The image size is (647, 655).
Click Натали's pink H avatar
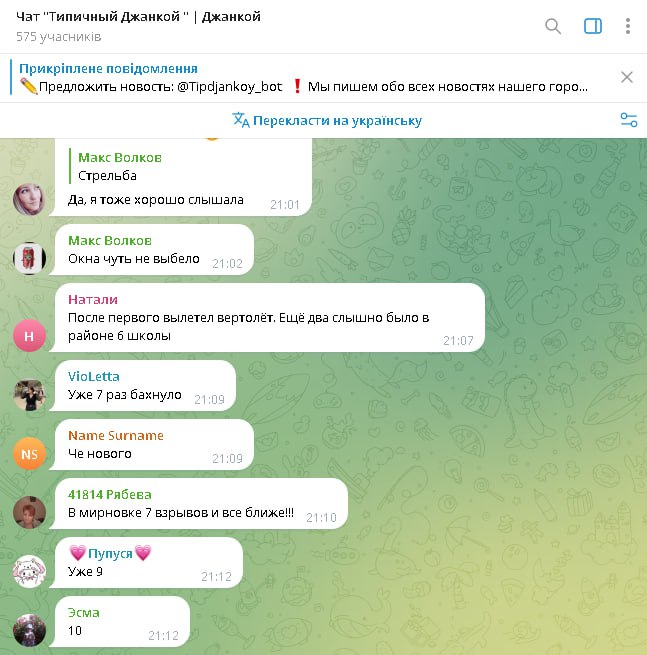point(29,335)
